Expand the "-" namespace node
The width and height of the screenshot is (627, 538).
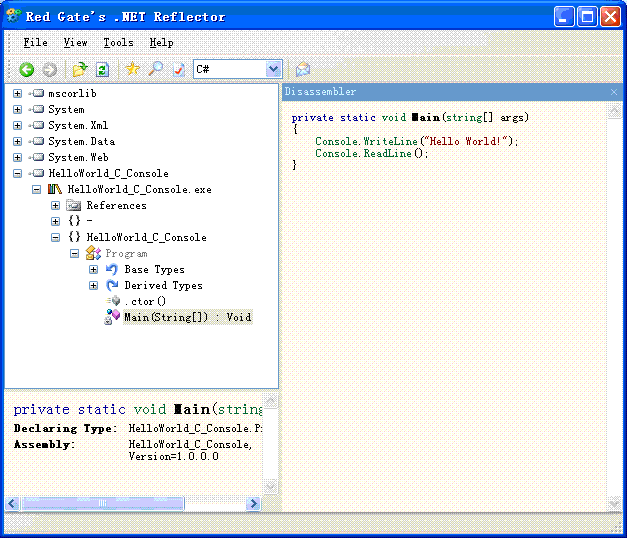coord(56,221)
